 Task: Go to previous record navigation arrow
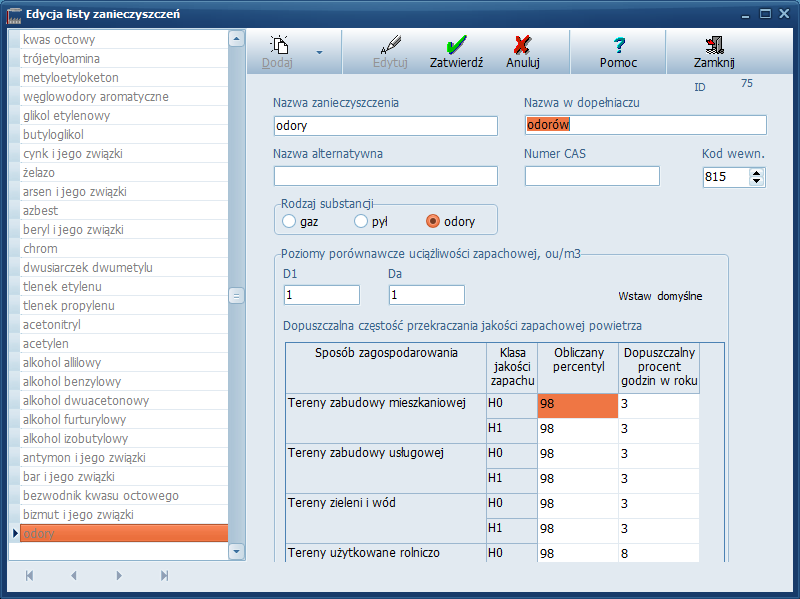pyautogui.click(x=74, y=576)
